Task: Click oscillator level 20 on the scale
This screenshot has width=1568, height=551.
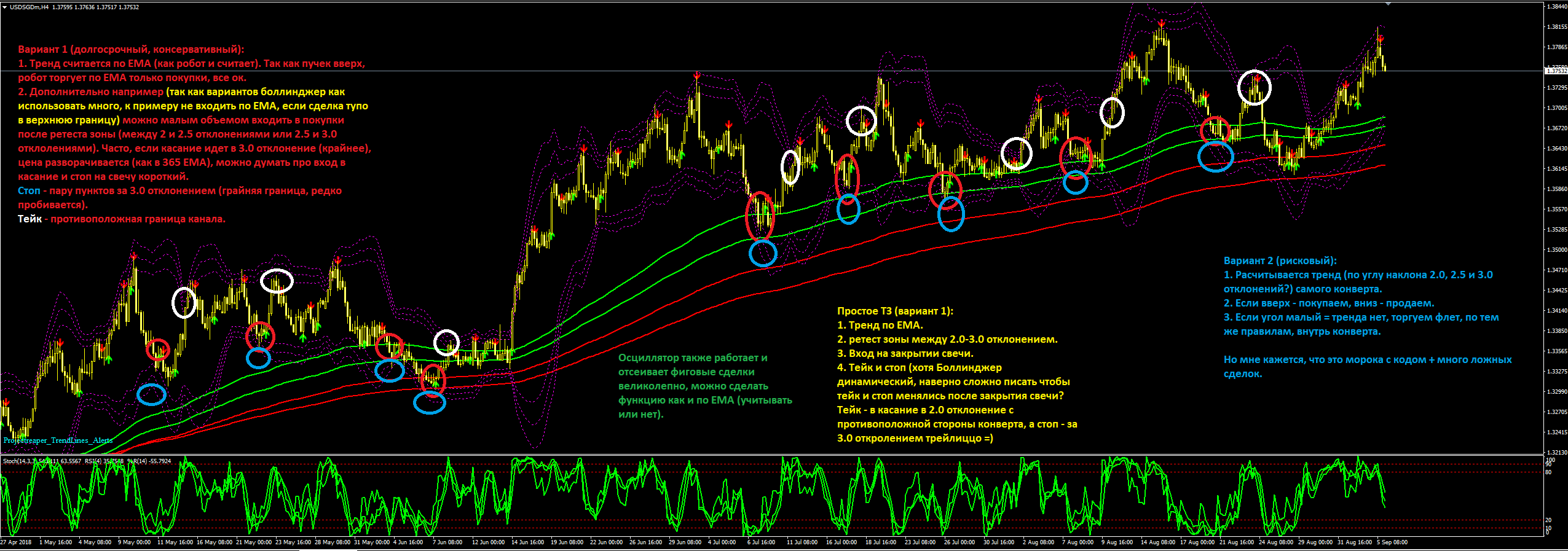Action: point(1549,520)
